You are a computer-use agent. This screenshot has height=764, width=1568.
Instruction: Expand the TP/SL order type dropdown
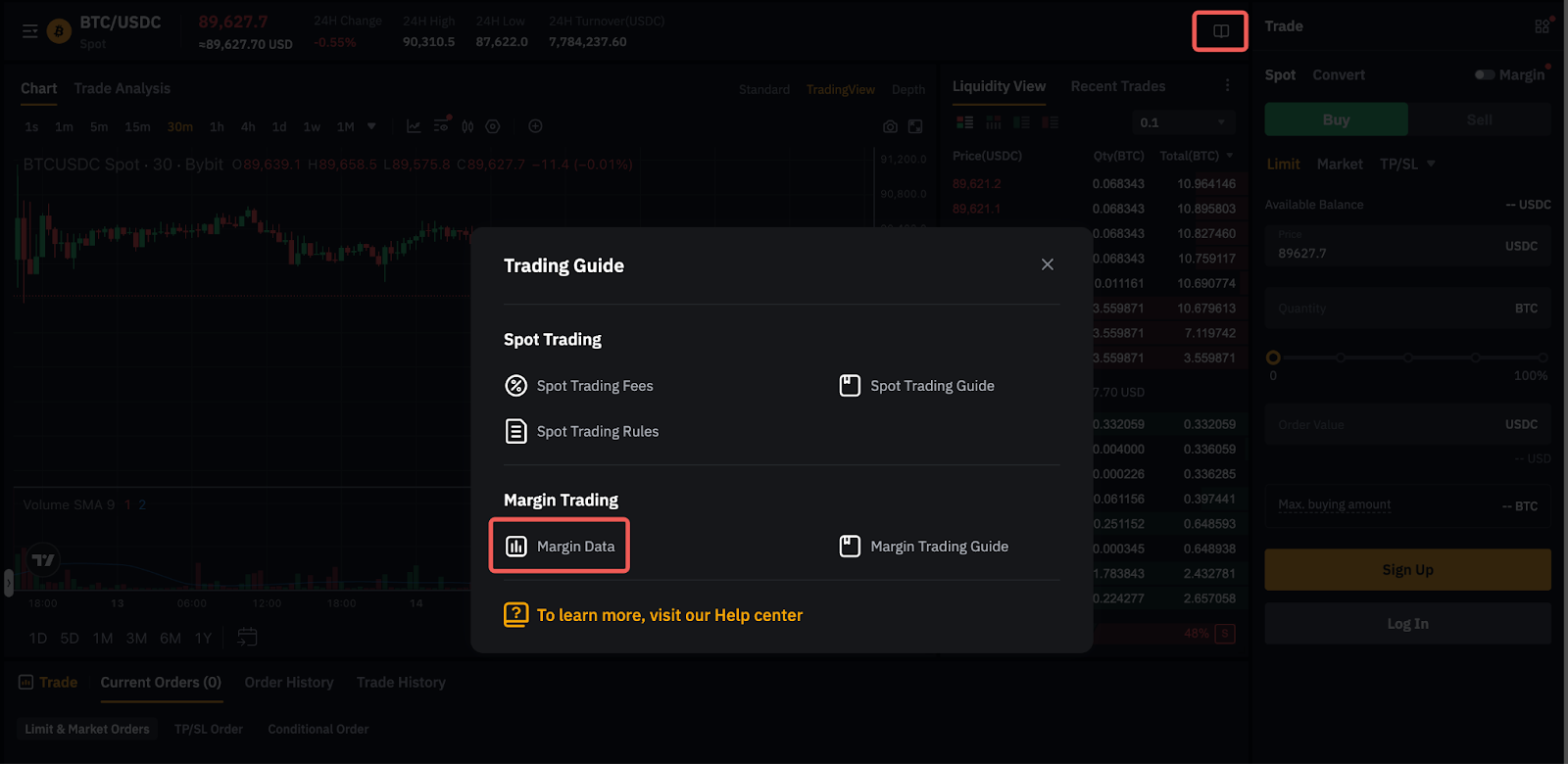(1430, 164)
